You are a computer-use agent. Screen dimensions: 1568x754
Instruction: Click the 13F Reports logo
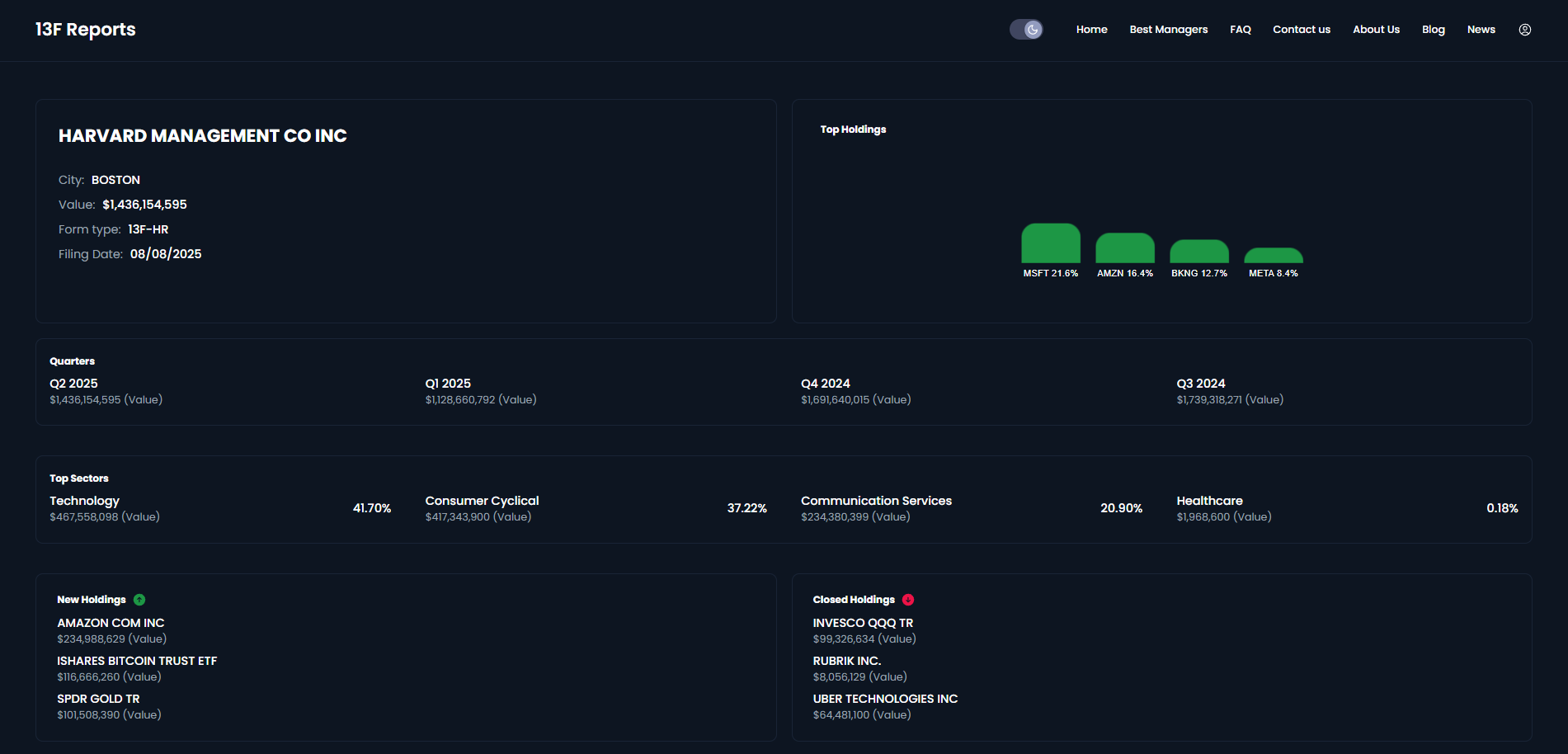pyautogui.click(x=86, y=30)
